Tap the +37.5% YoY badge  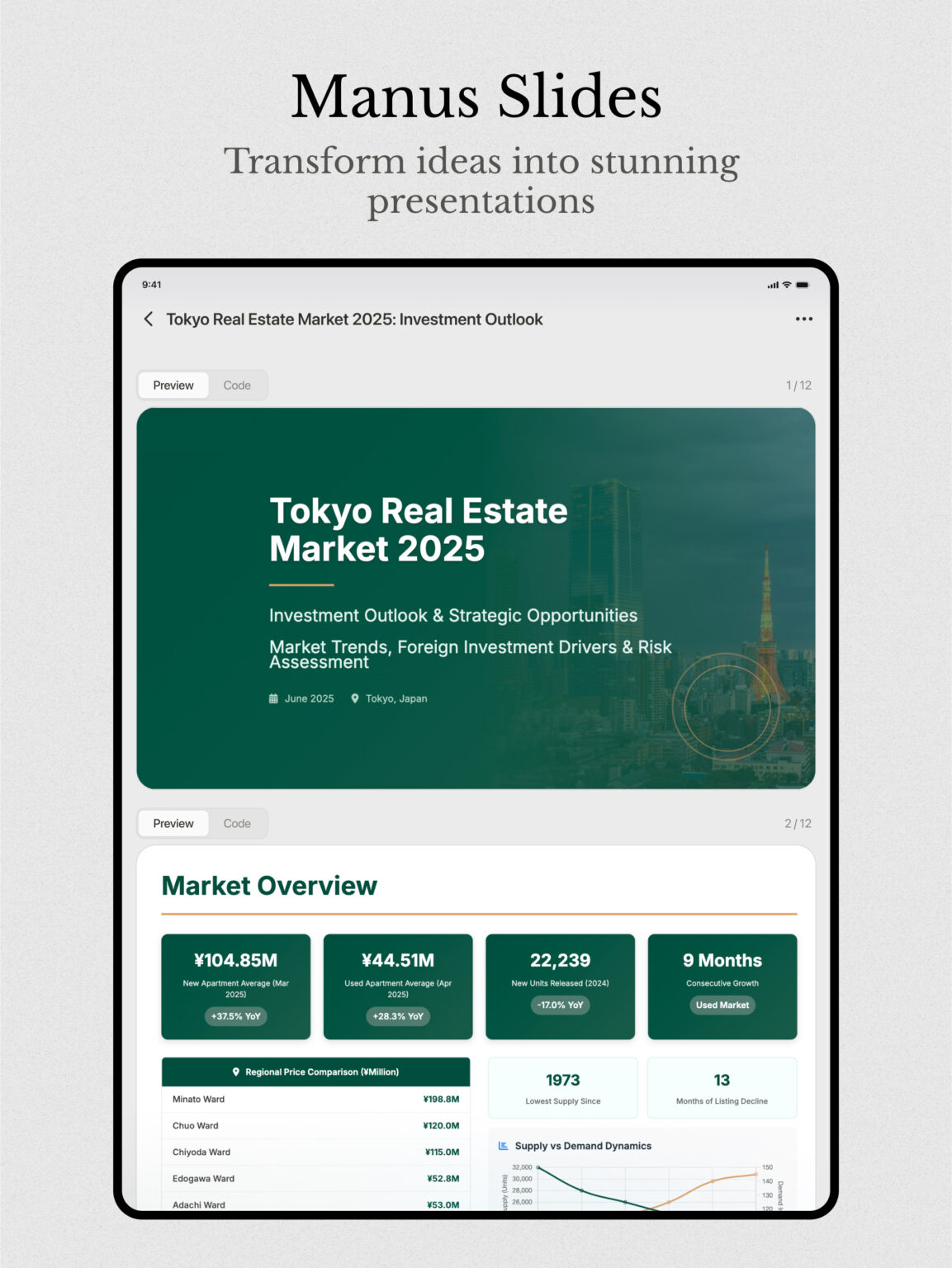pyautogui.click(x=235, y=1016)
